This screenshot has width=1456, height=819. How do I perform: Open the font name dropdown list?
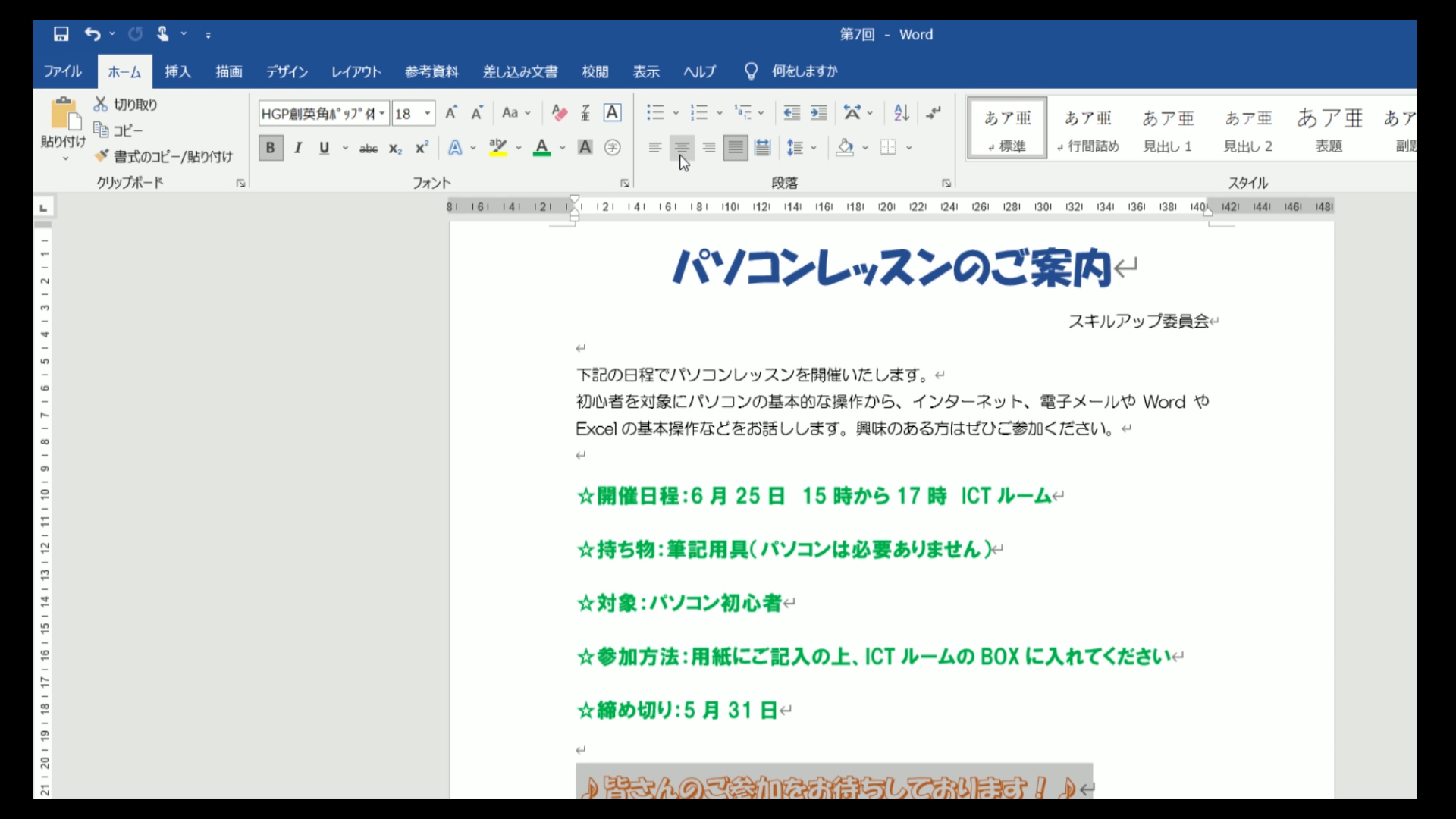[382, 114]
